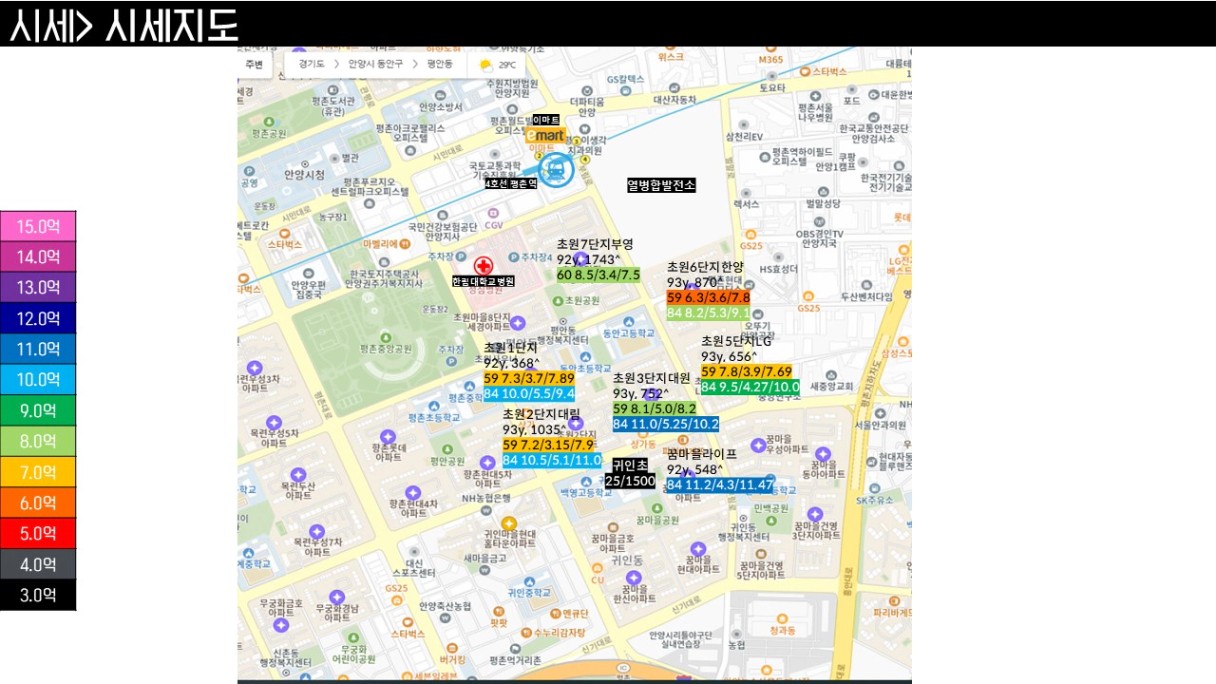Click the 열병합발전소 black label

[661, 185]
